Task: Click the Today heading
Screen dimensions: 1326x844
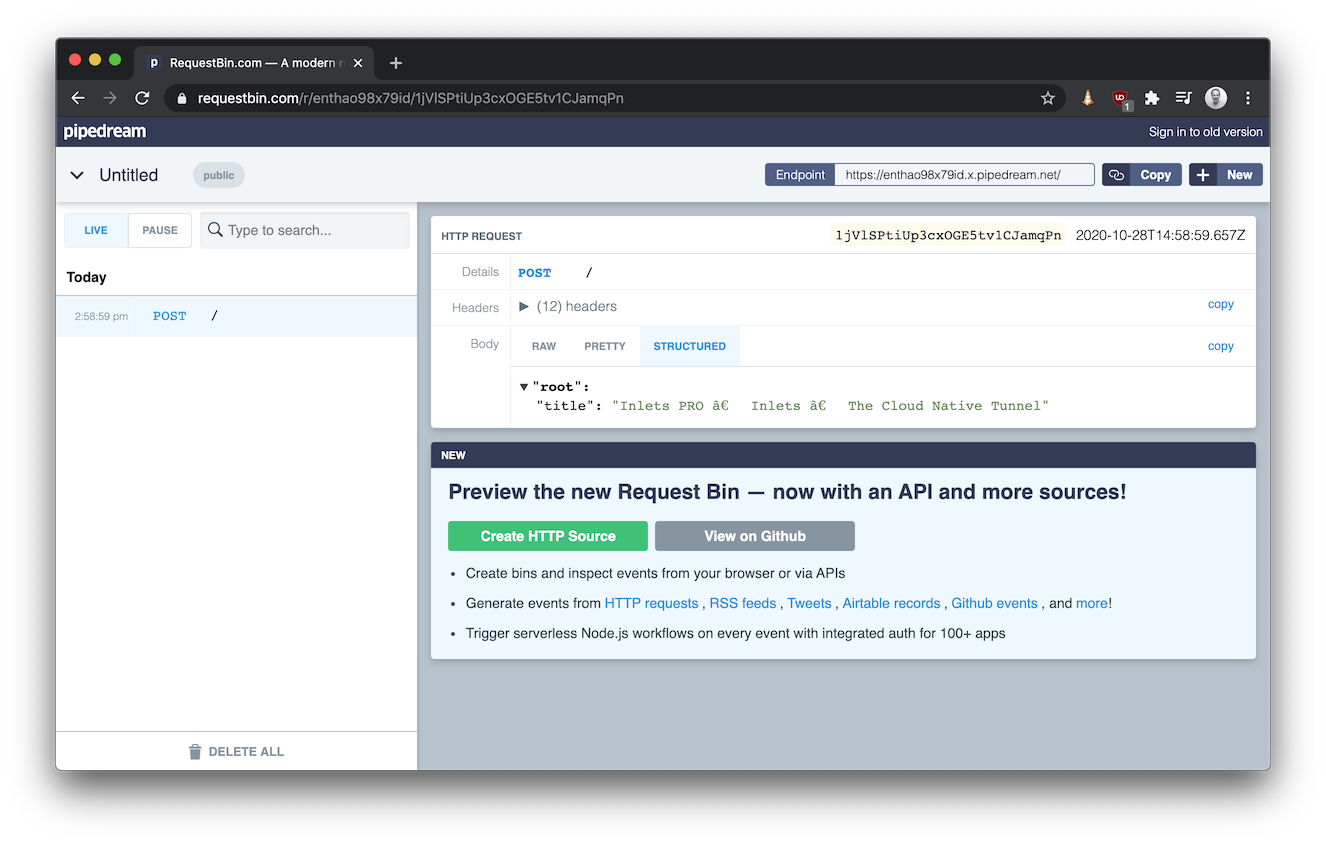Action: [87, 277]
